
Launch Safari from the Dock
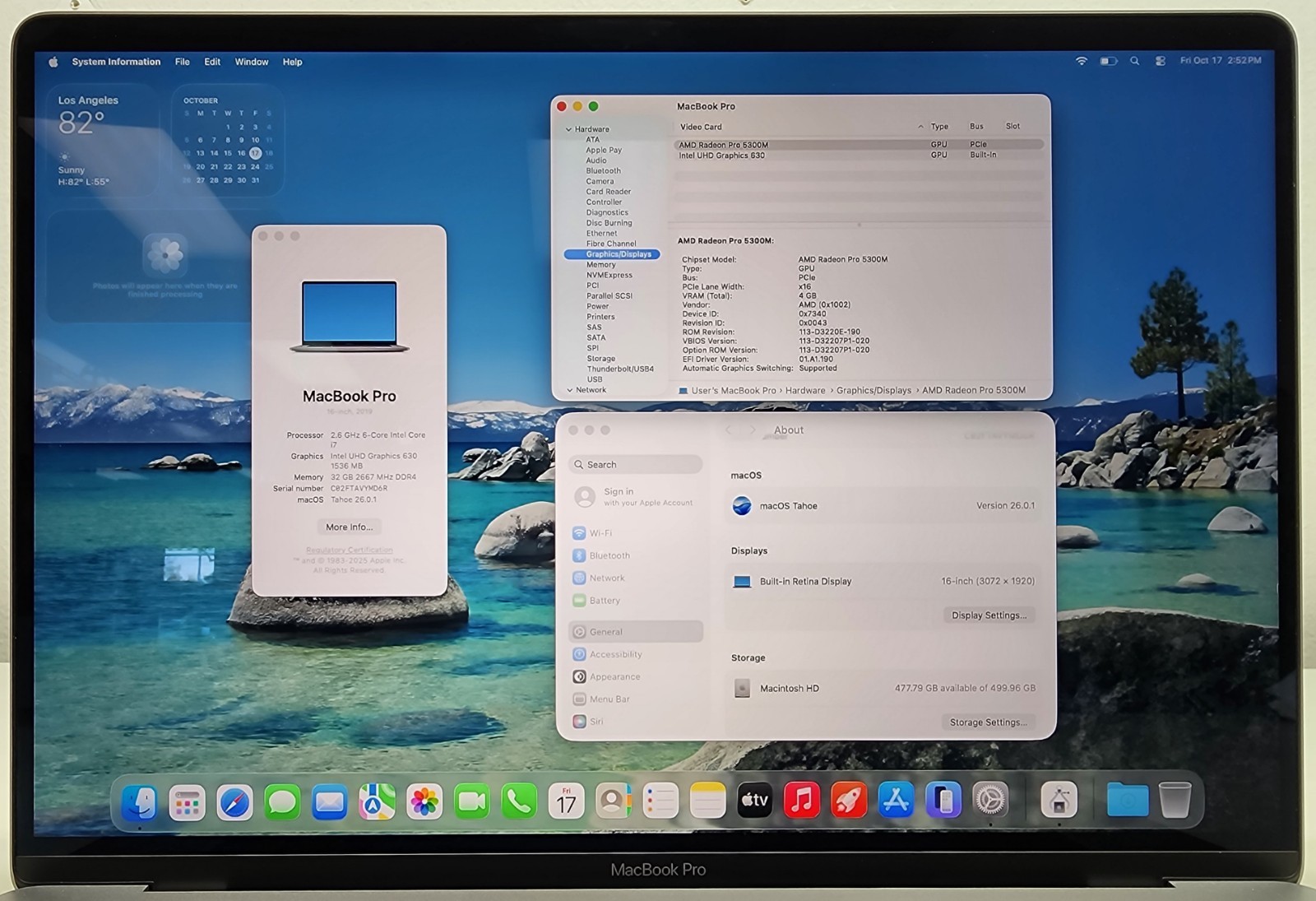pos(234,801)
